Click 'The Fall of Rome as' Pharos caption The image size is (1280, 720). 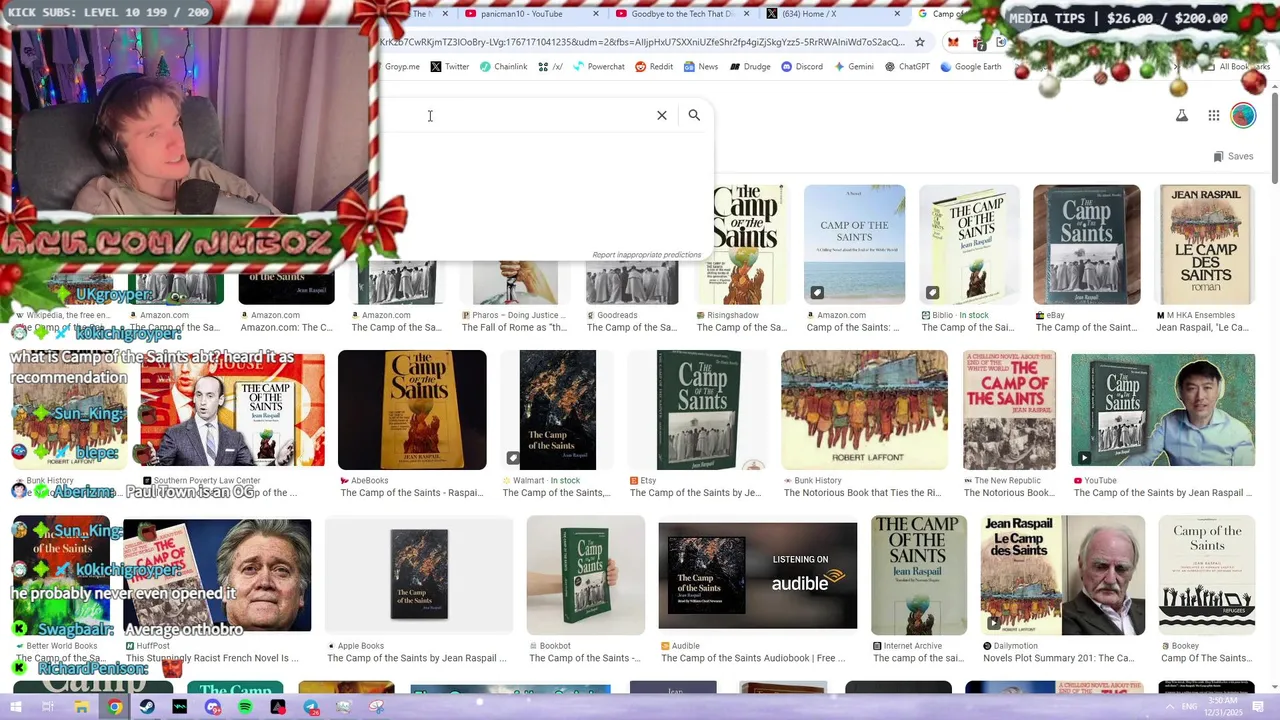click(x=514, y=327)
